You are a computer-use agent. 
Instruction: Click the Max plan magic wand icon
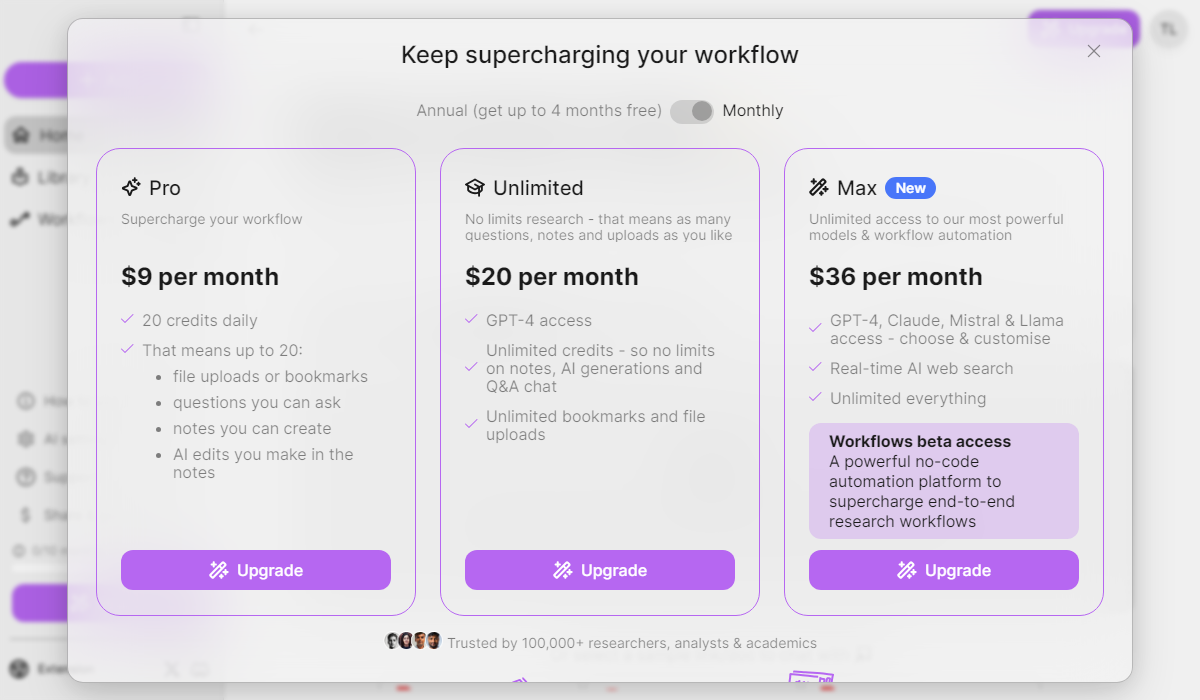819,188
